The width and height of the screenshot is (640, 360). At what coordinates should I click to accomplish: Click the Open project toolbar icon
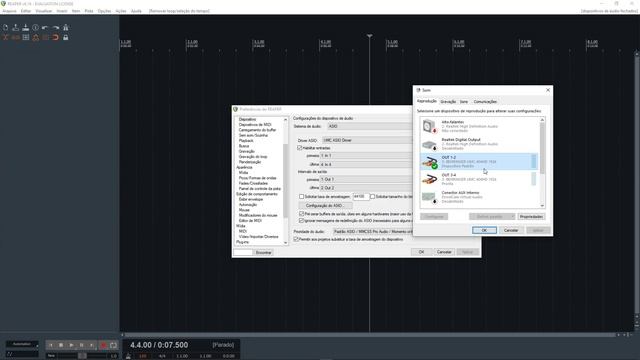[x=16, y=27]
